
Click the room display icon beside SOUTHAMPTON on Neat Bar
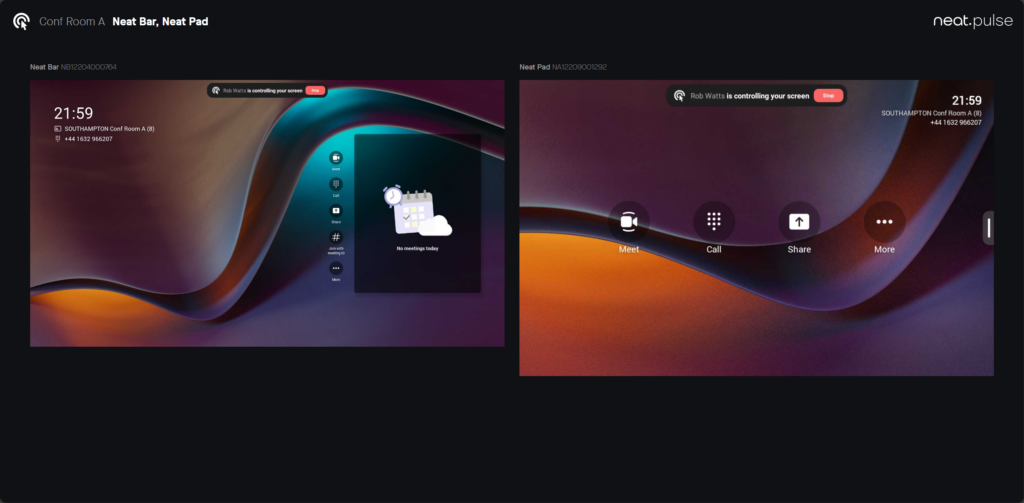[x=57, y=129]
